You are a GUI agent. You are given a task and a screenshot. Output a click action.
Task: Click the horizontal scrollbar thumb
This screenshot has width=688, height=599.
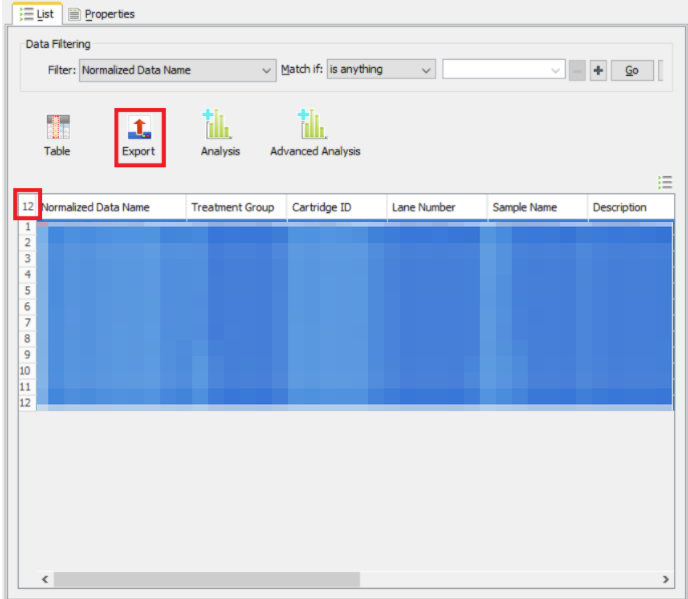point(207,579)
